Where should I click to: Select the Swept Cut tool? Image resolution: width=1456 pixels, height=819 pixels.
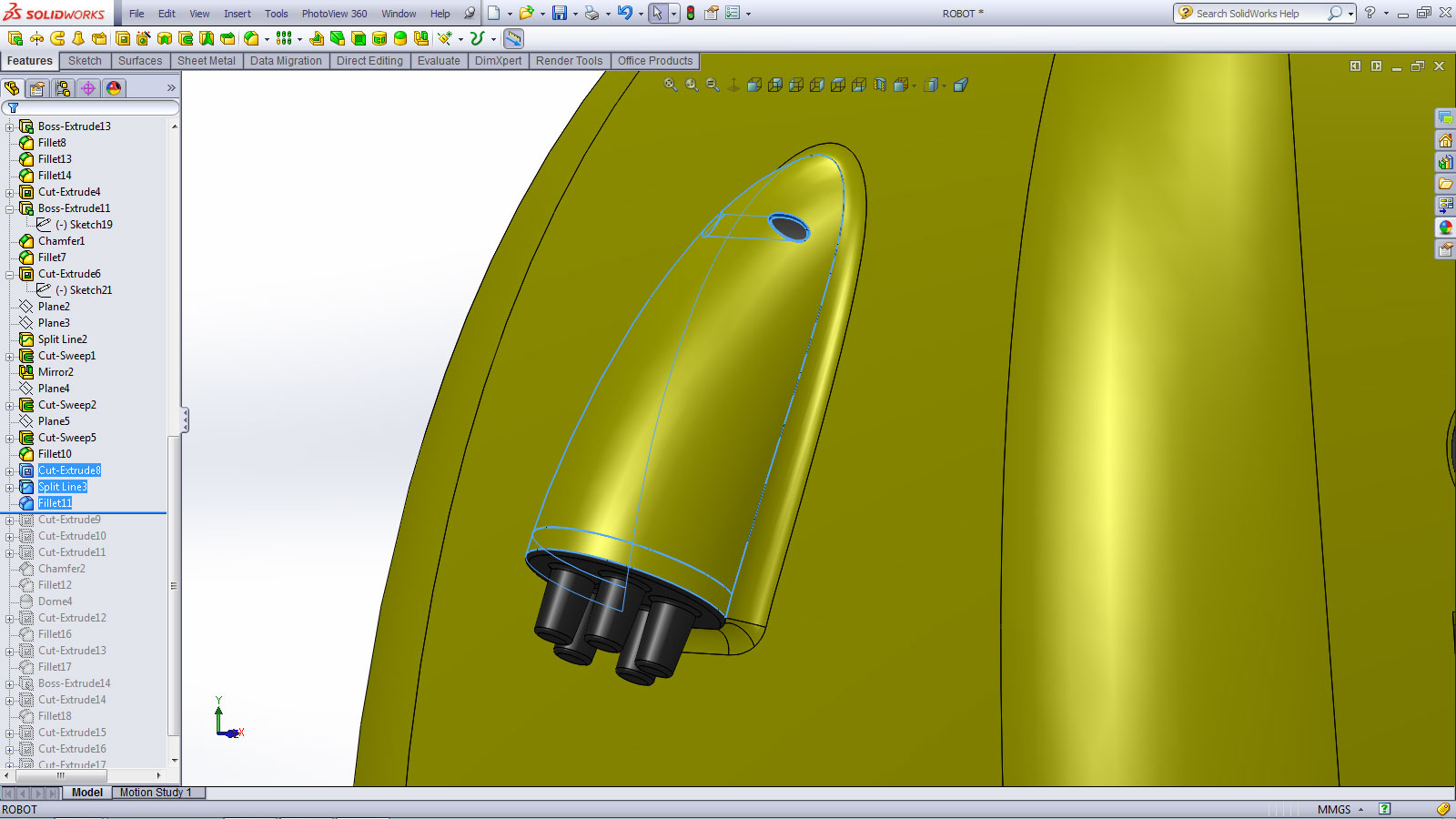coord(186,38)
